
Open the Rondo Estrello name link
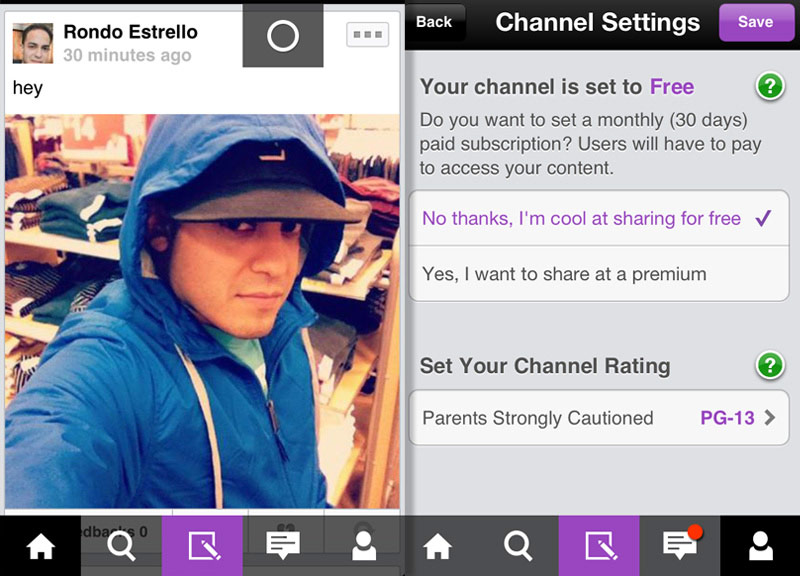coord(131,32)
